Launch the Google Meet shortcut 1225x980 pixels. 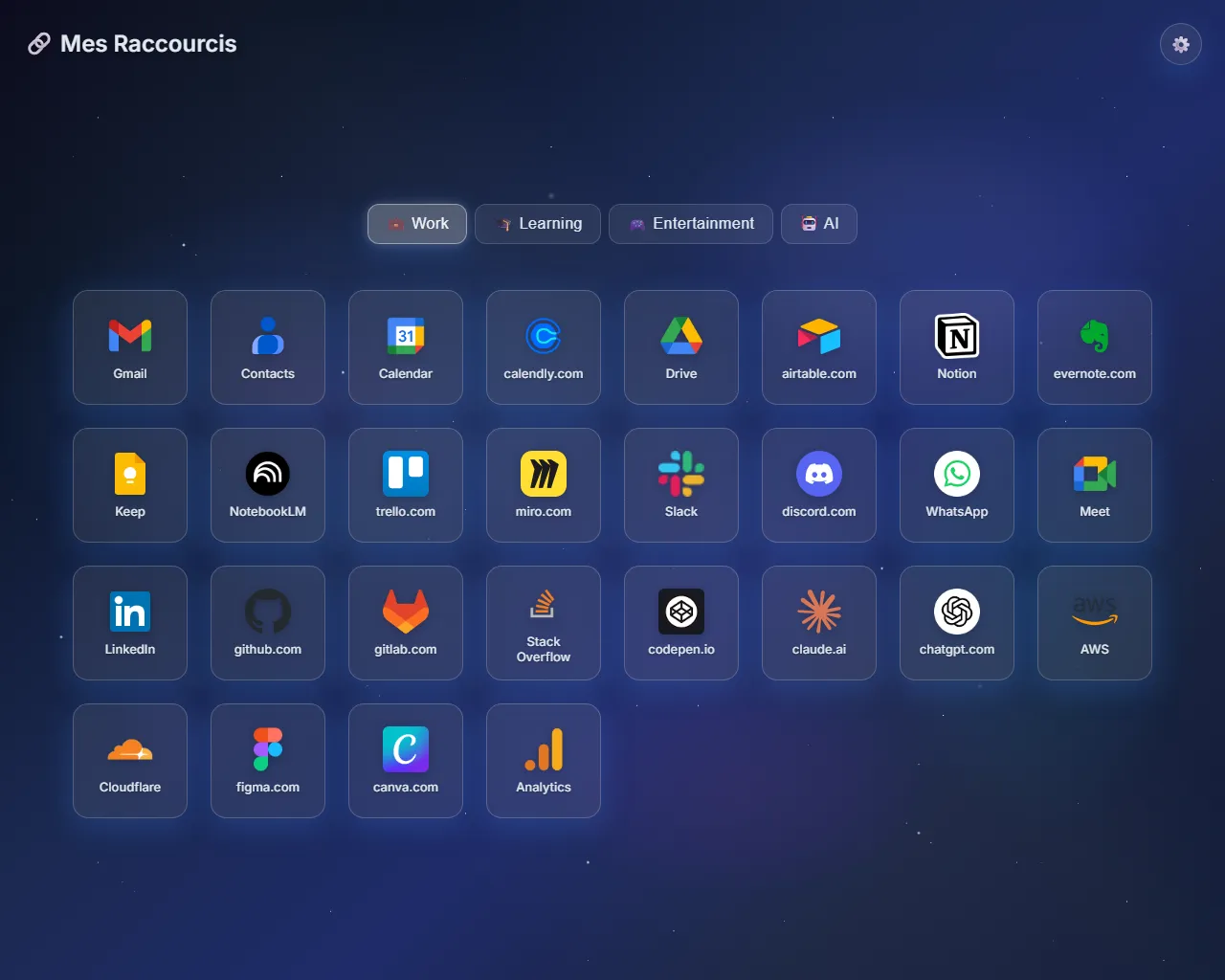pos(1095,484)
